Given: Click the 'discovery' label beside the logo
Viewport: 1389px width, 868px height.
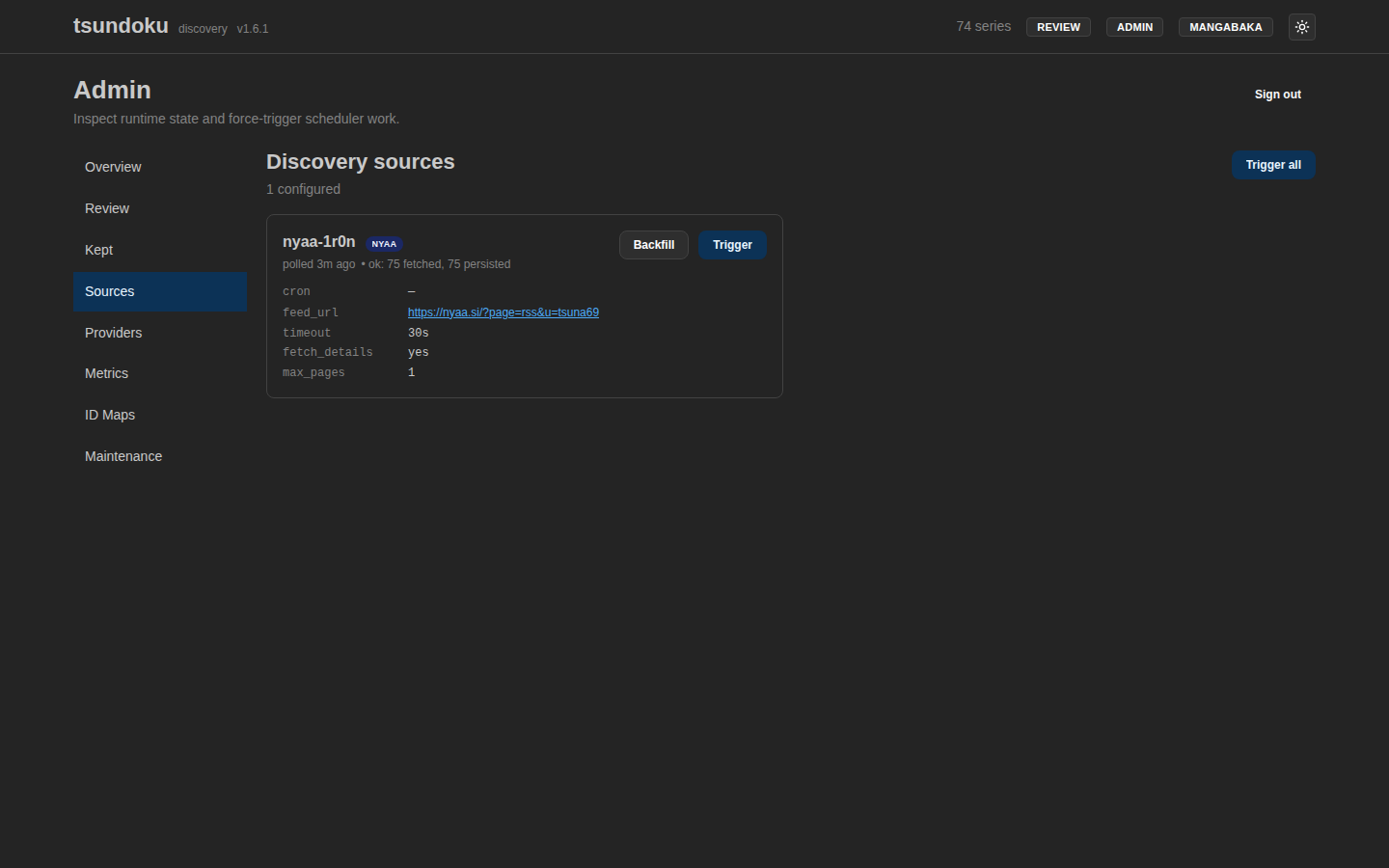Looking at the screenshot, I should [203, 29].
